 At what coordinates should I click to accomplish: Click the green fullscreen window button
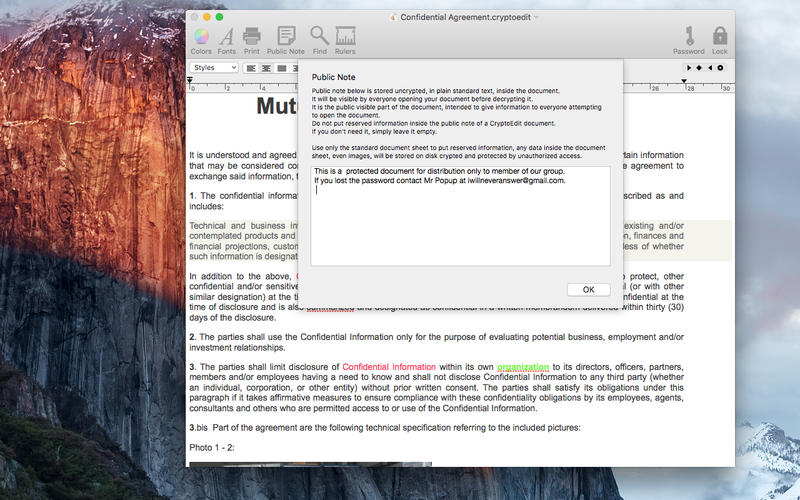click(x=219, y=17)
